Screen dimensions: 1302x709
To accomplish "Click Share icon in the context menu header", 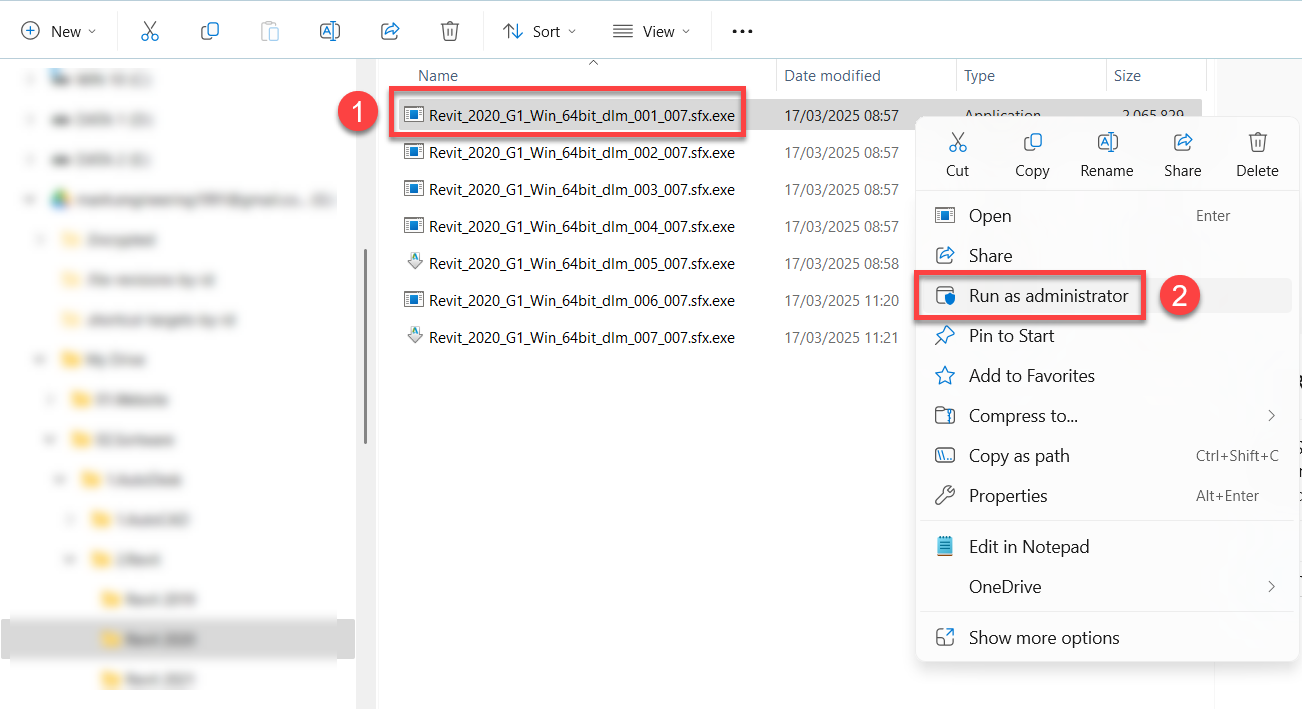I will (x=1183, y=142).
